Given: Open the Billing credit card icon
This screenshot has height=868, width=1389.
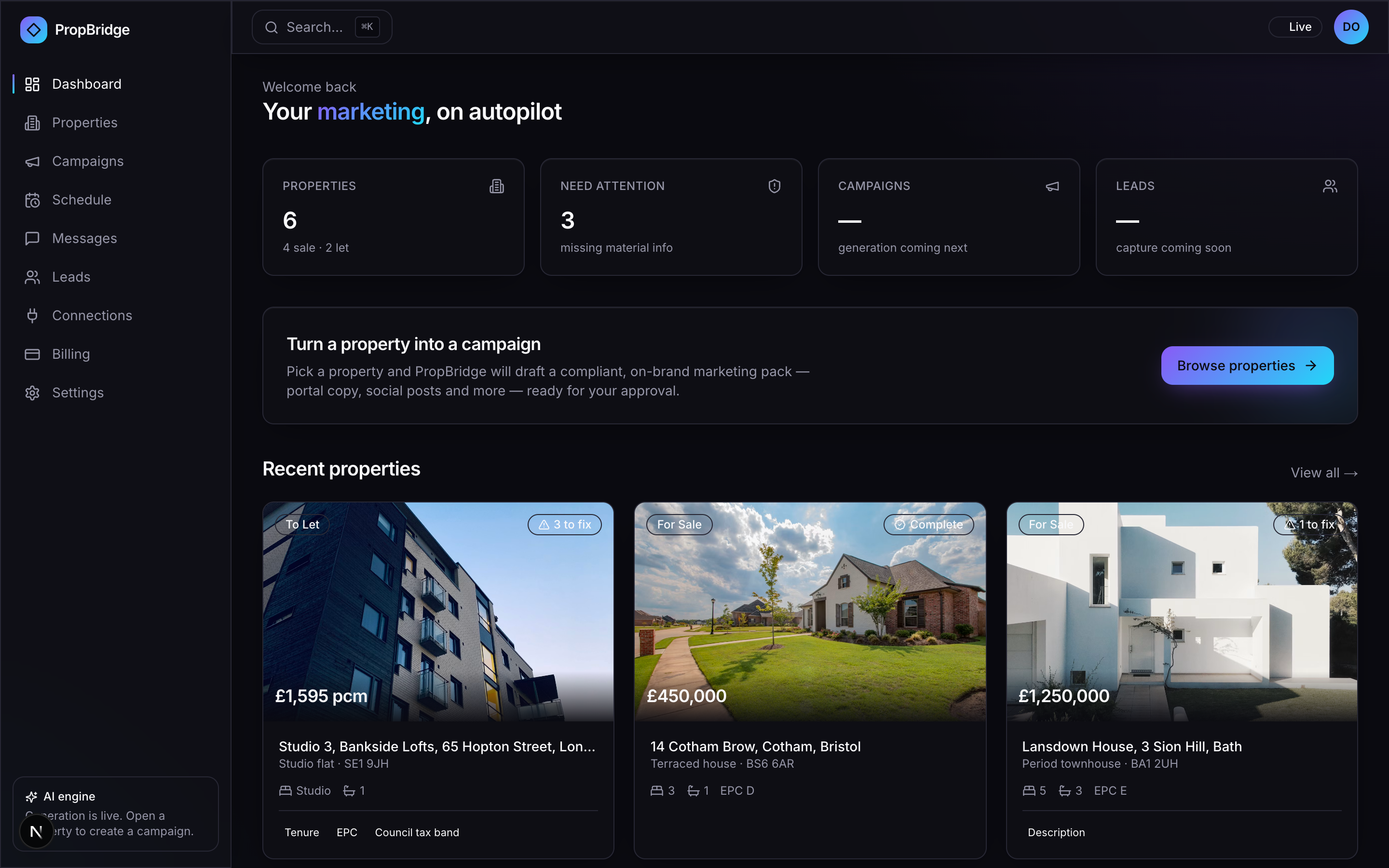Looking at the screenshot, I should point(32,354).
